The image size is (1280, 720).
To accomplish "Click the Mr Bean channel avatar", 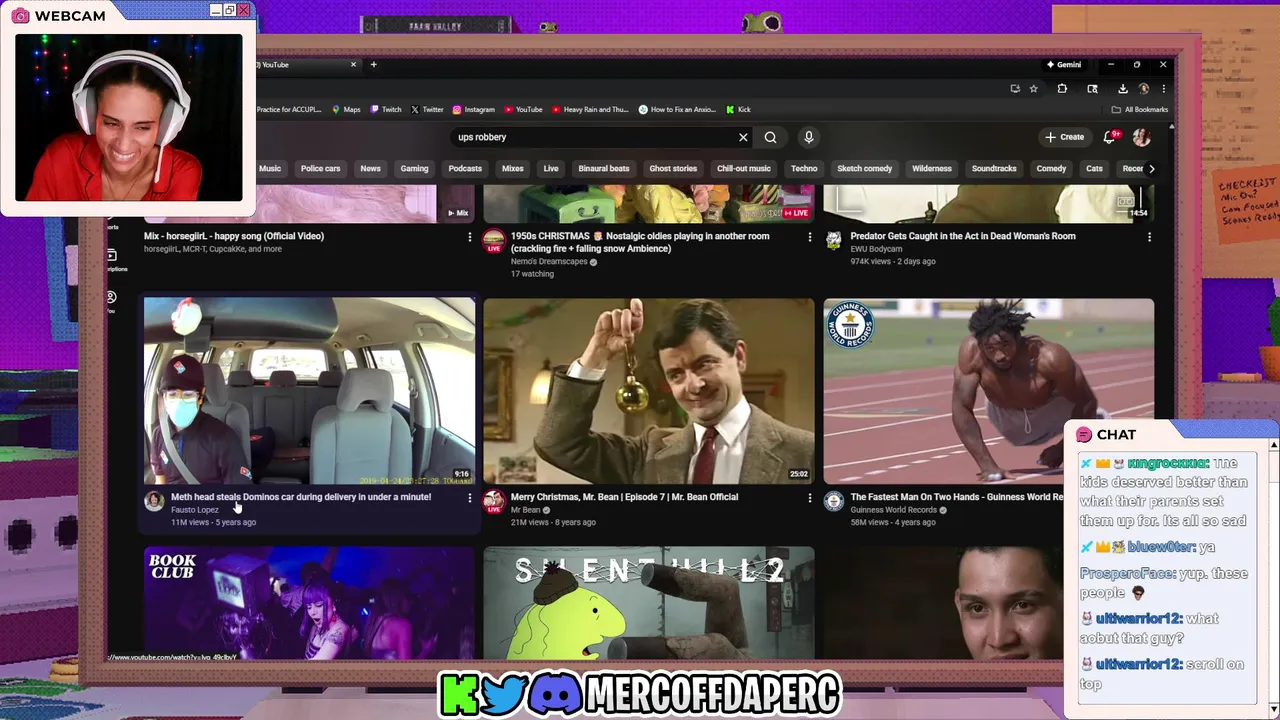I will [x=493, y=500].
